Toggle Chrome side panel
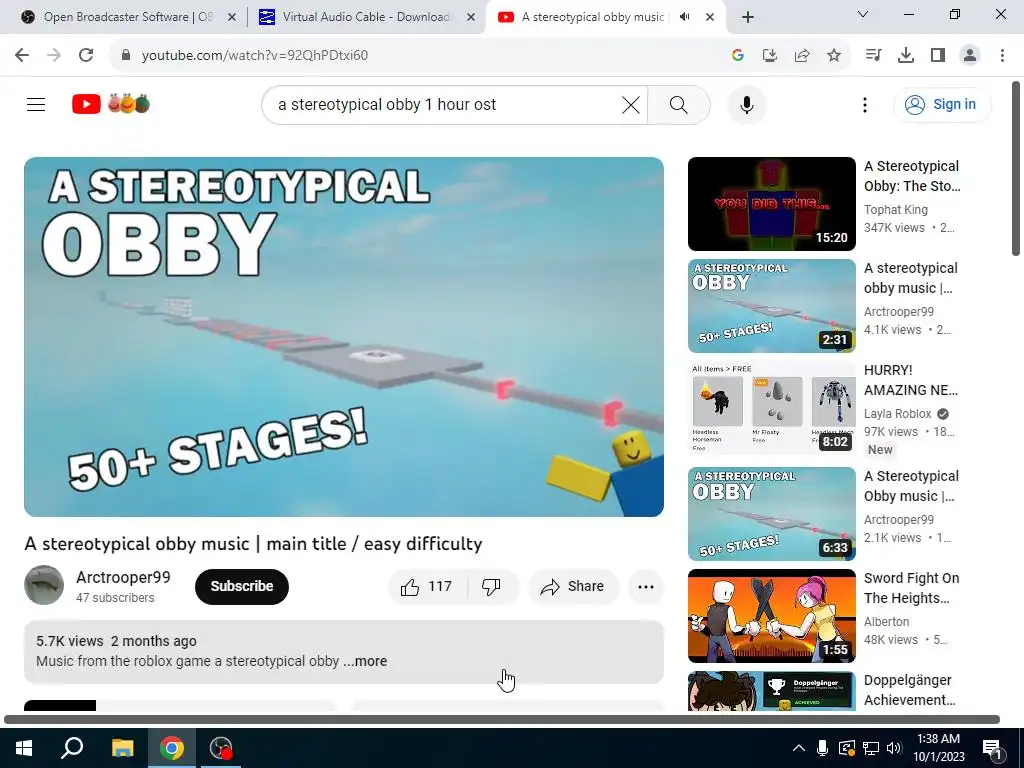This screenshot has height=768, width=1024. click(938, 56)
